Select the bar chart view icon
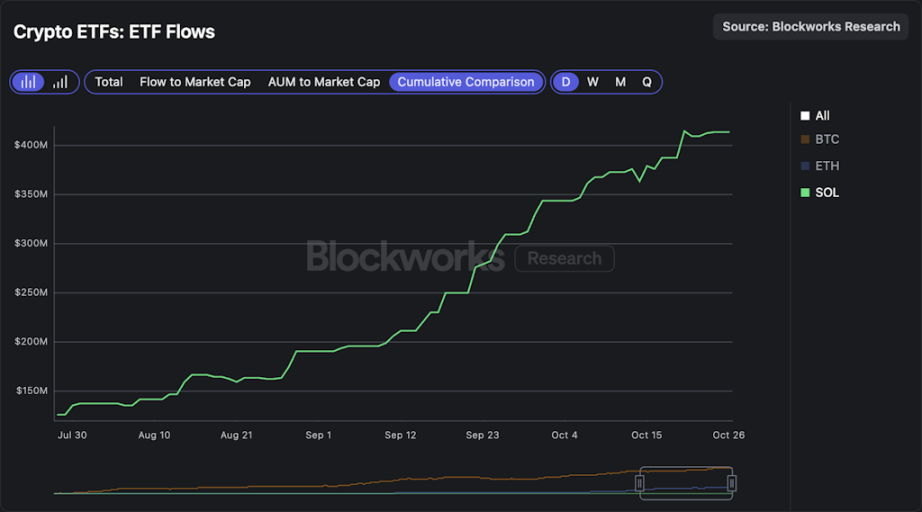Screen dimensions: 922x512 [x=30, y=82]
